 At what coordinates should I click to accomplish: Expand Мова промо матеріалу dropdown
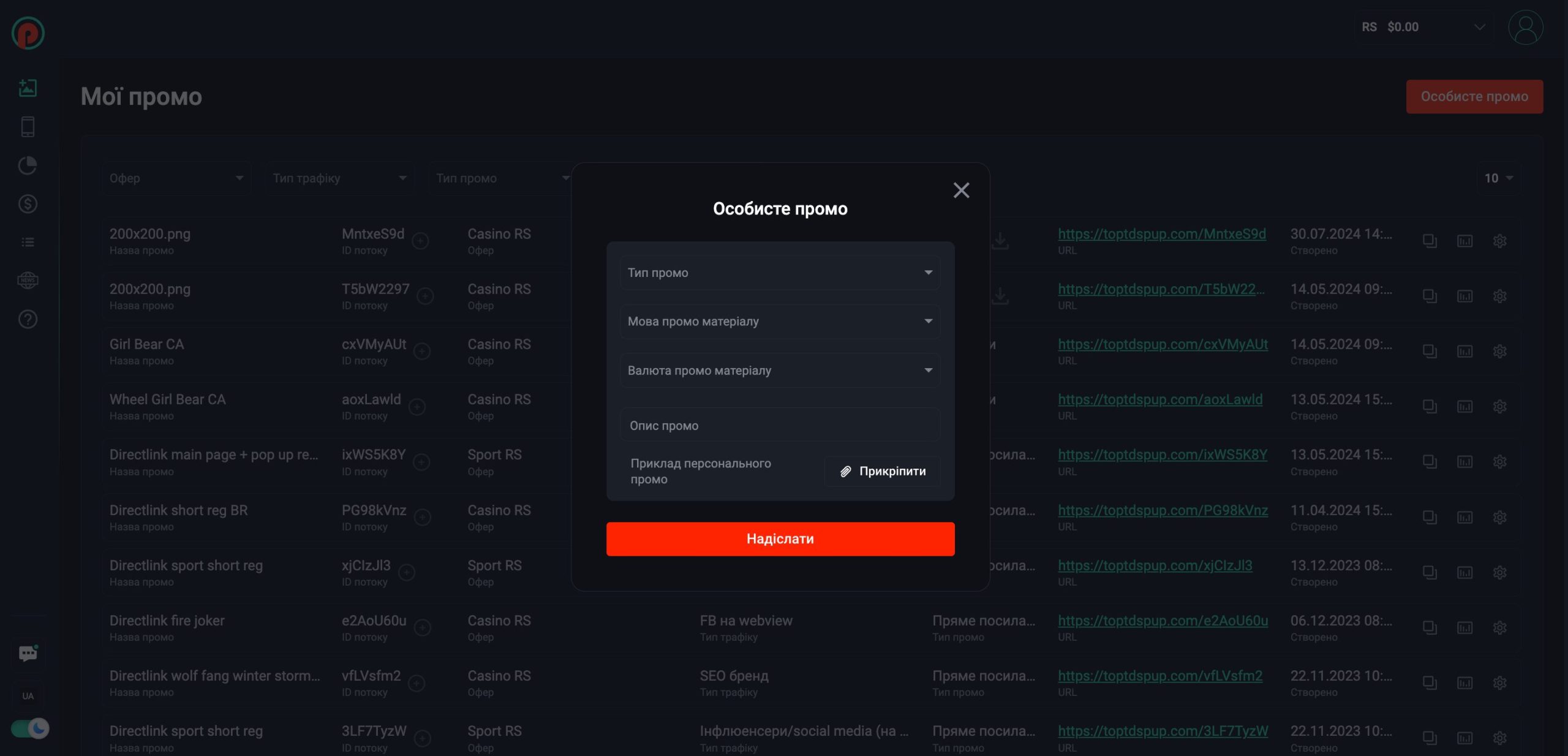tap(780, 322)
